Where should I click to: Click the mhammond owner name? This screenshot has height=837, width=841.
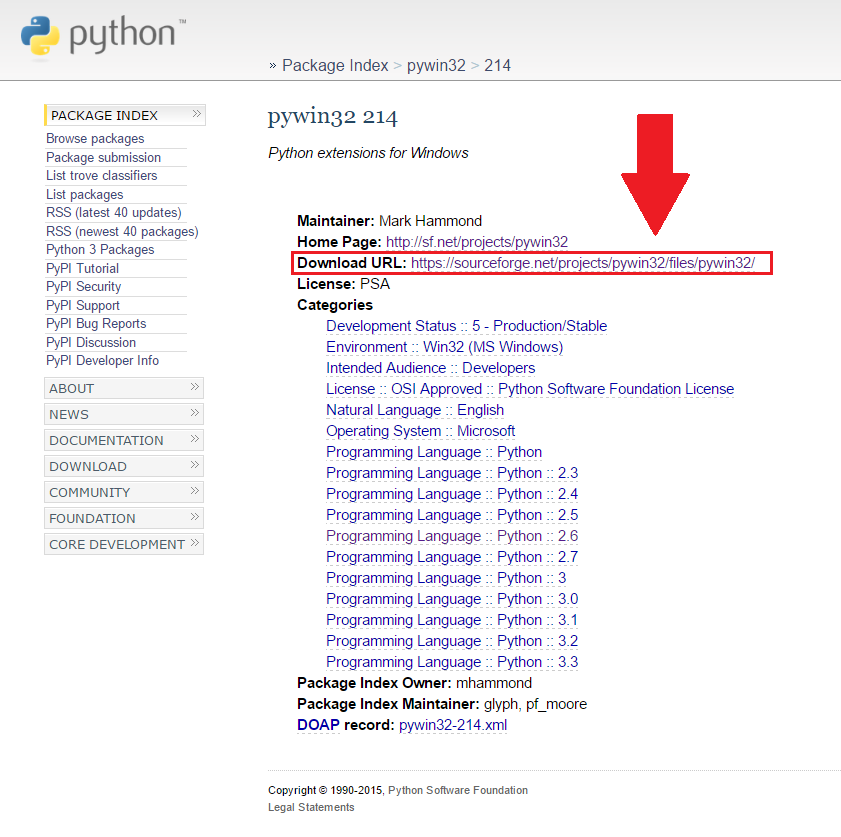point(494,683)
